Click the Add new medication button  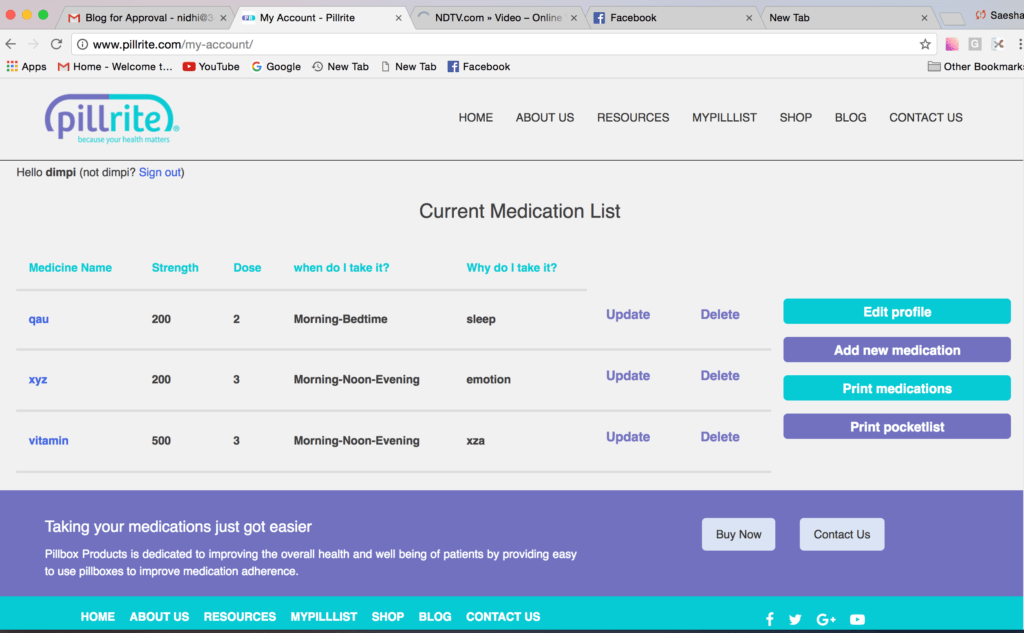pos(896,349)
